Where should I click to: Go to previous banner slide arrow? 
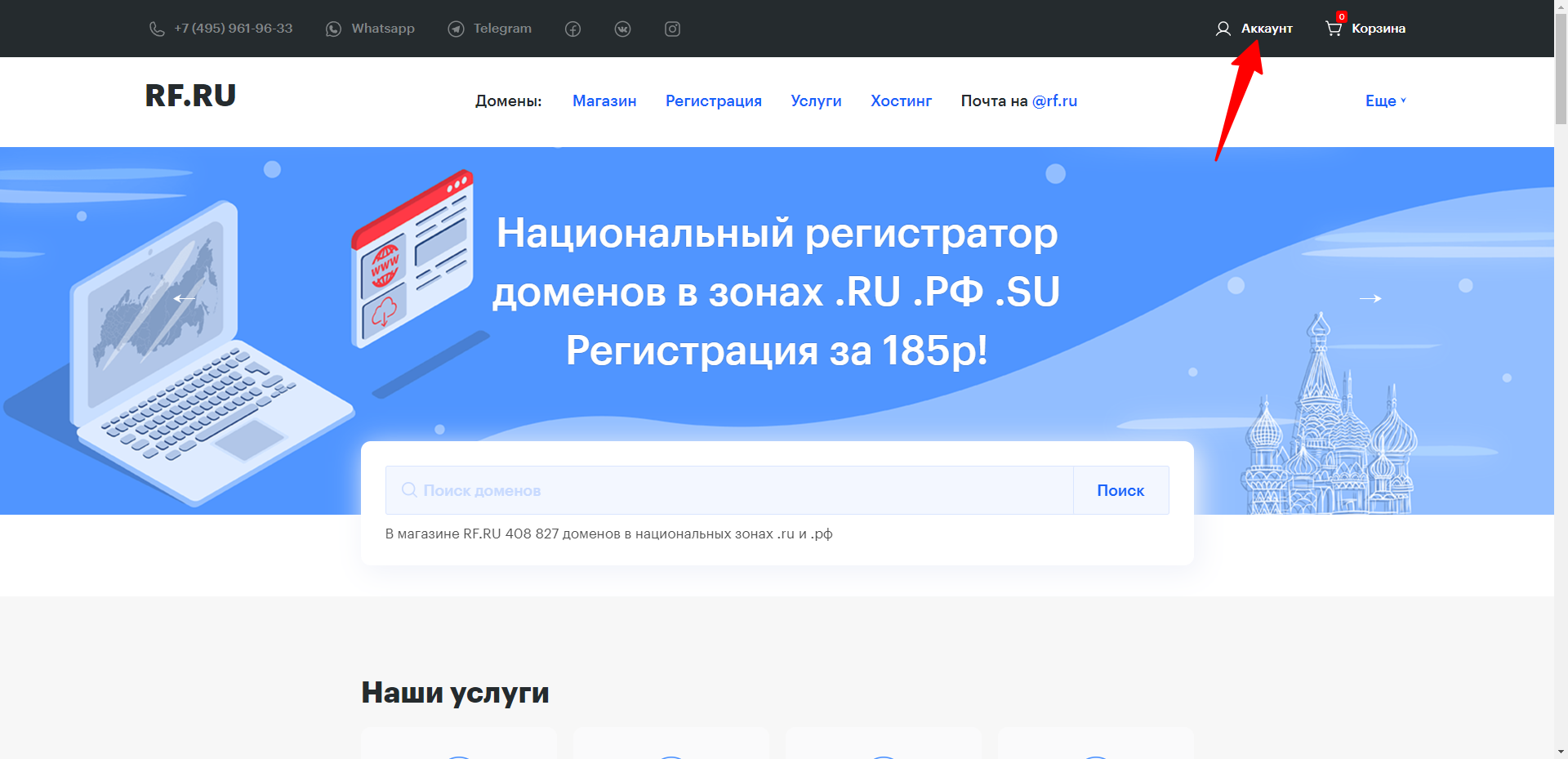[x=185, y=299]
